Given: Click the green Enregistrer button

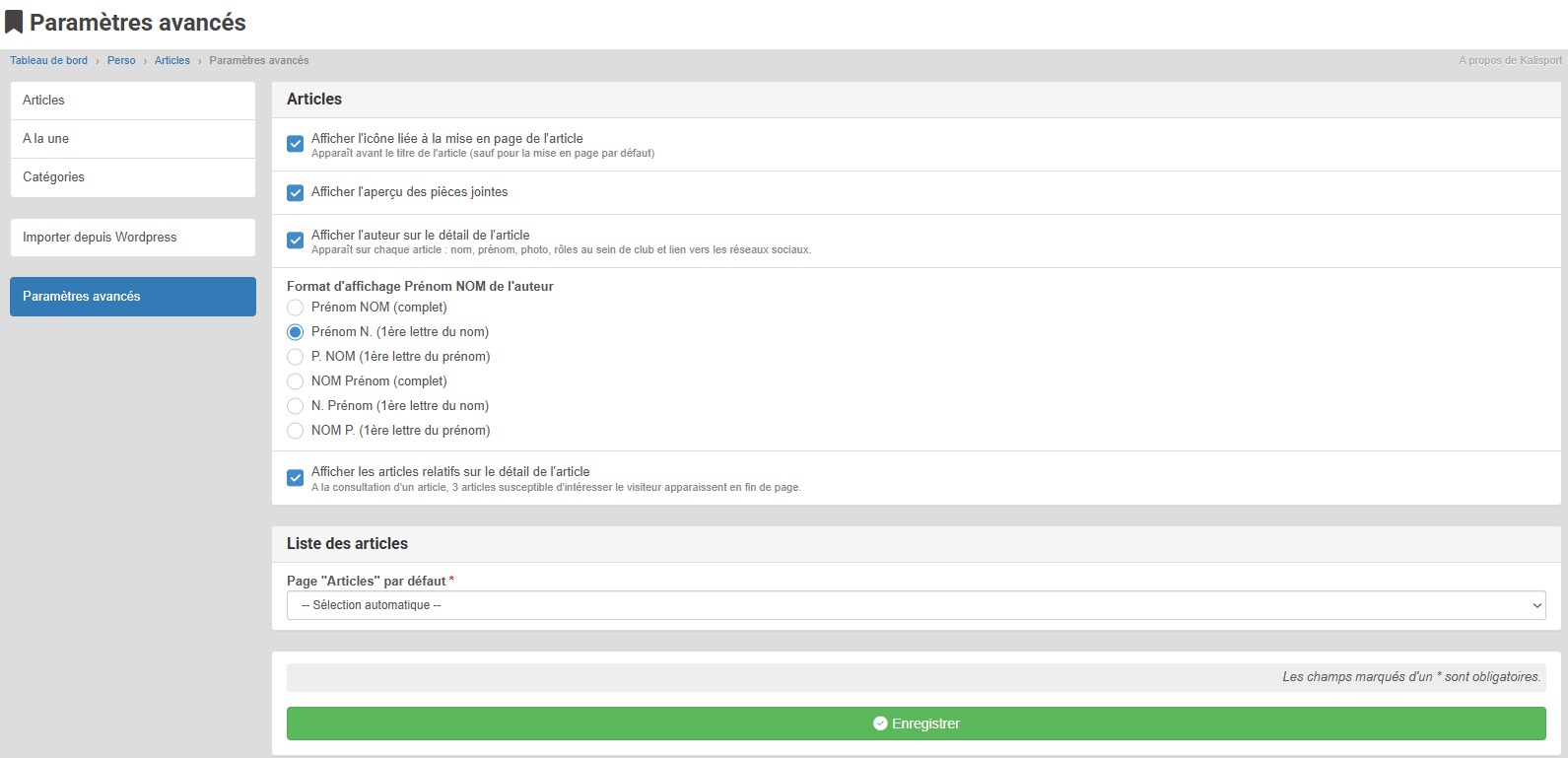Looking at the screenshot, I should click(916, 724).
